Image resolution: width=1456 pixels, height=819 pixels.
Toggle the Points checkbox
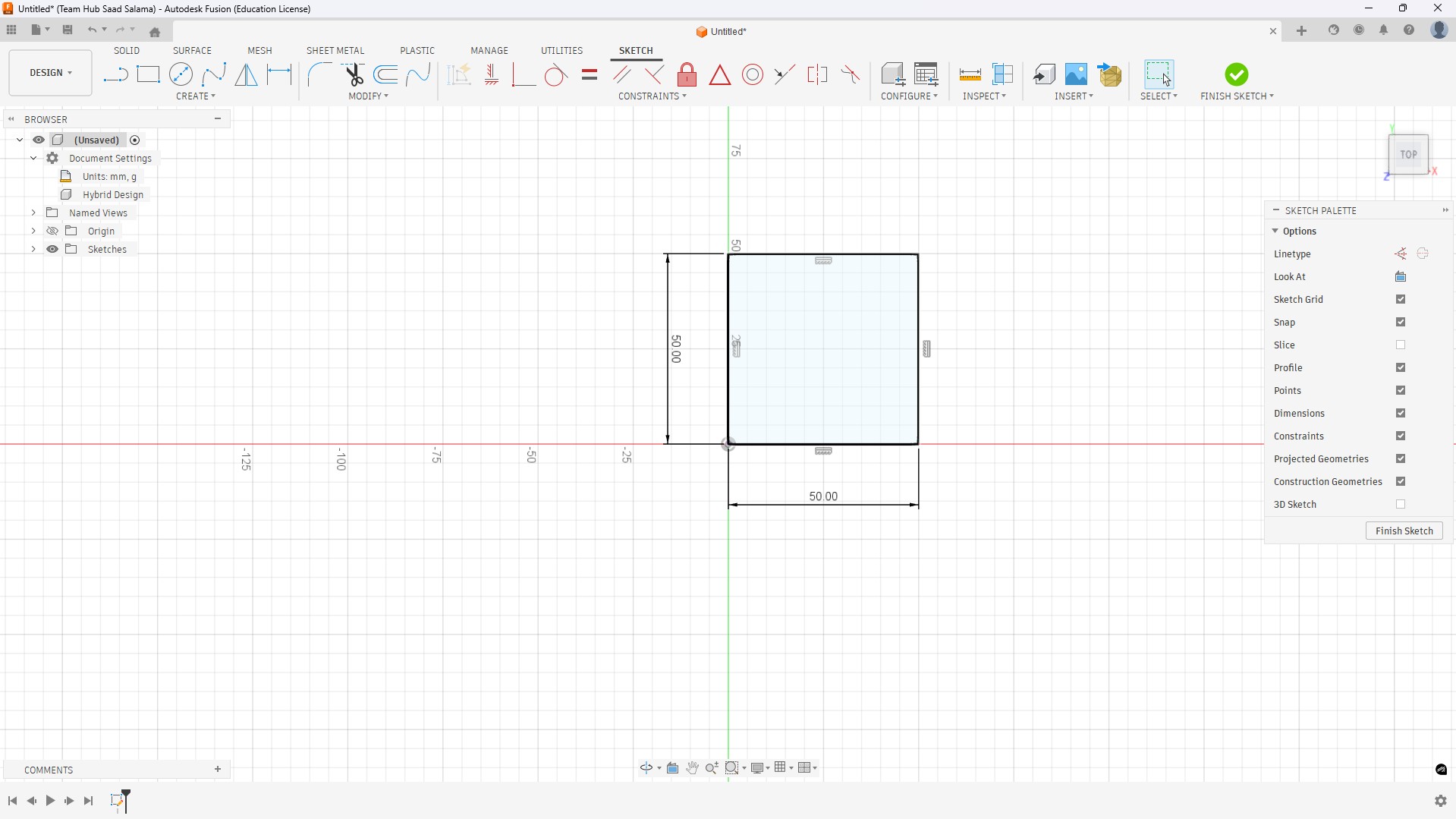1401,391
